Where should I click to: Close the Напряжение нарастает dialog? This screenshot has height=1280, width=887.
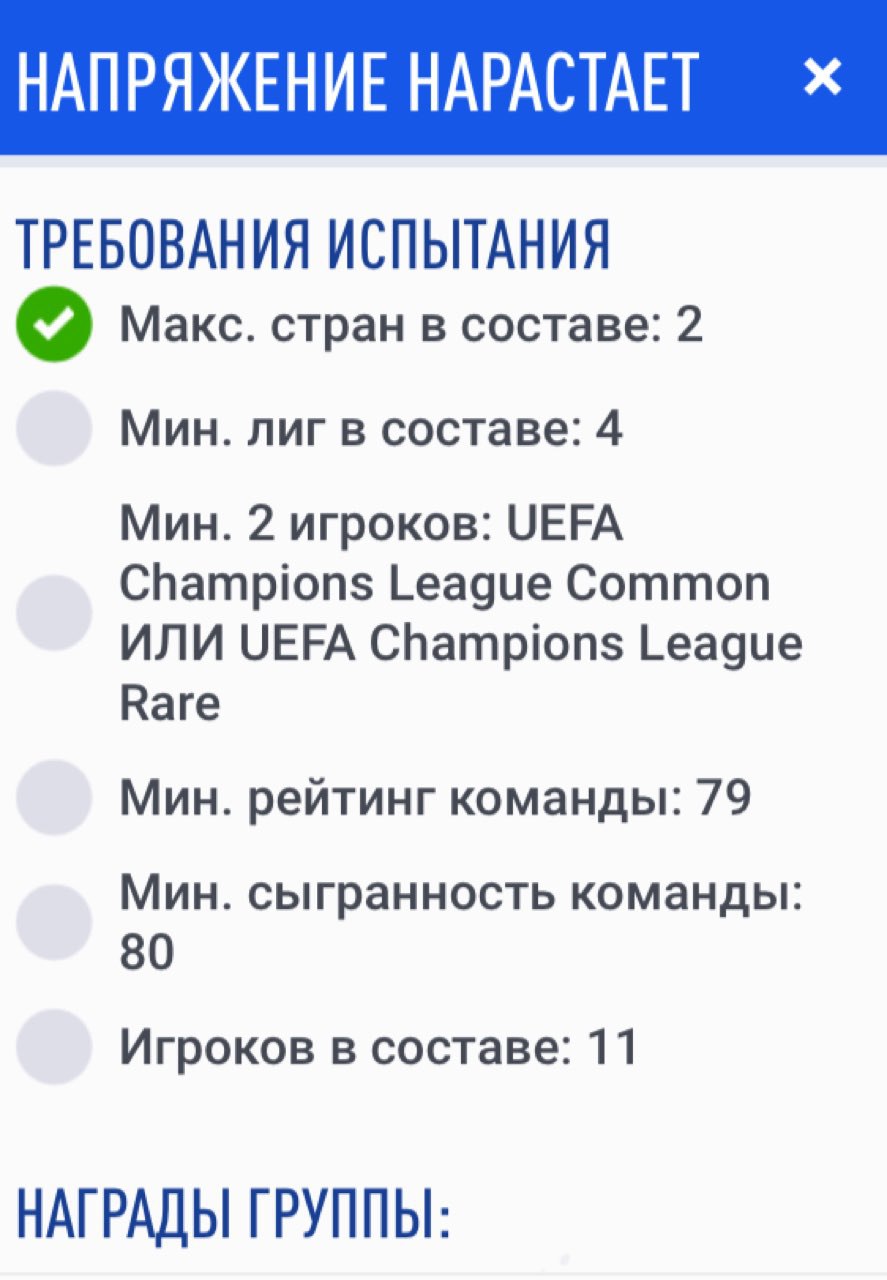(x=822, y=77)
